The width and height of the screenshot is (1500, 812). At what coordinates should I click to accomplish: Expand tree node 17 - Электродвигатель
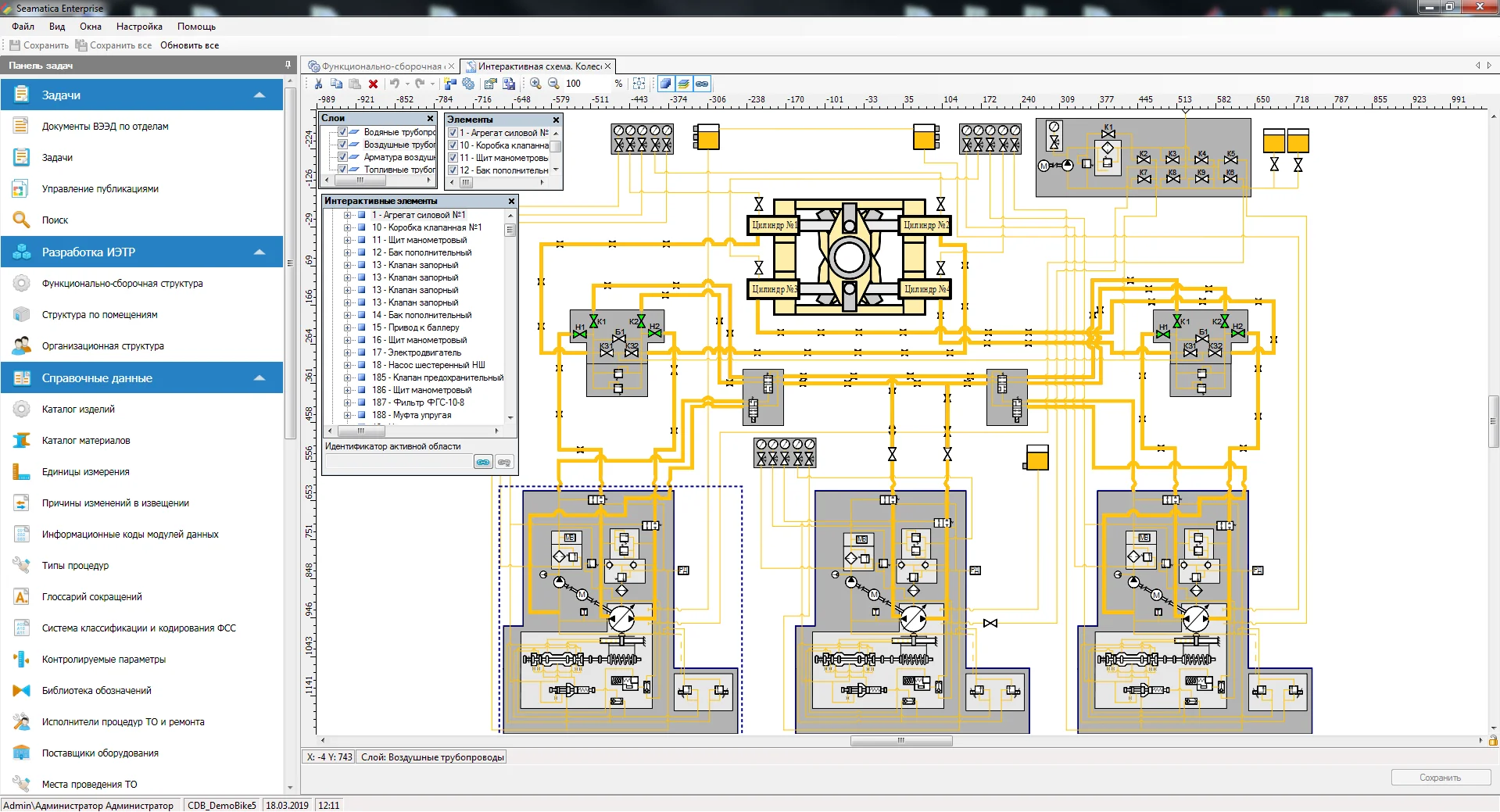tap(348, 352)
